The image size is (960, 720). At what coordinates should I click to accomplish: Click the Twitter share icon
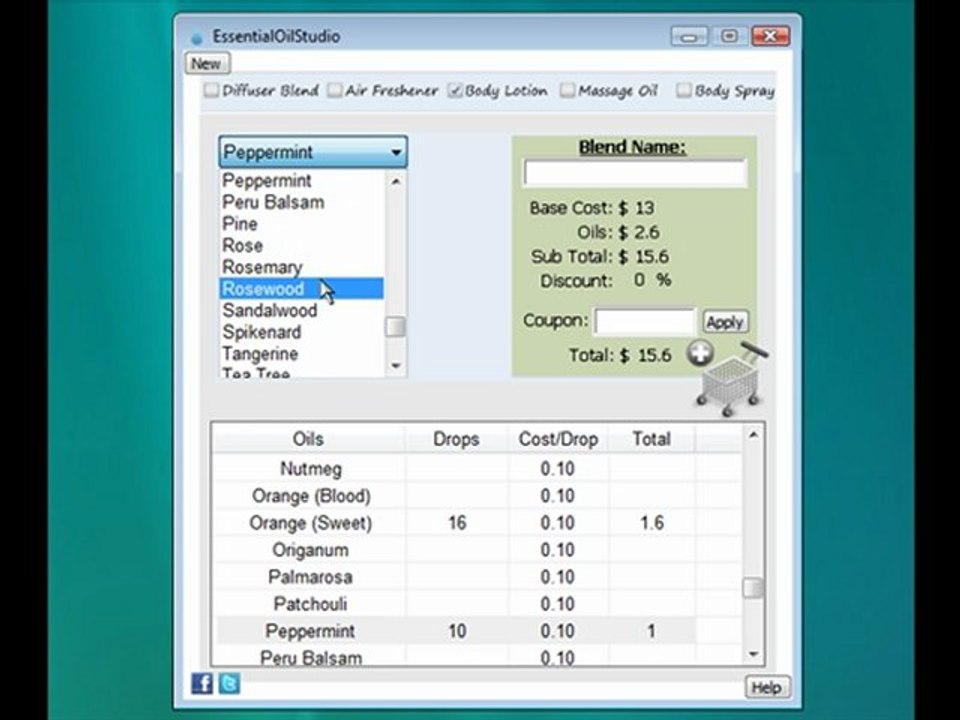(230, 683)
